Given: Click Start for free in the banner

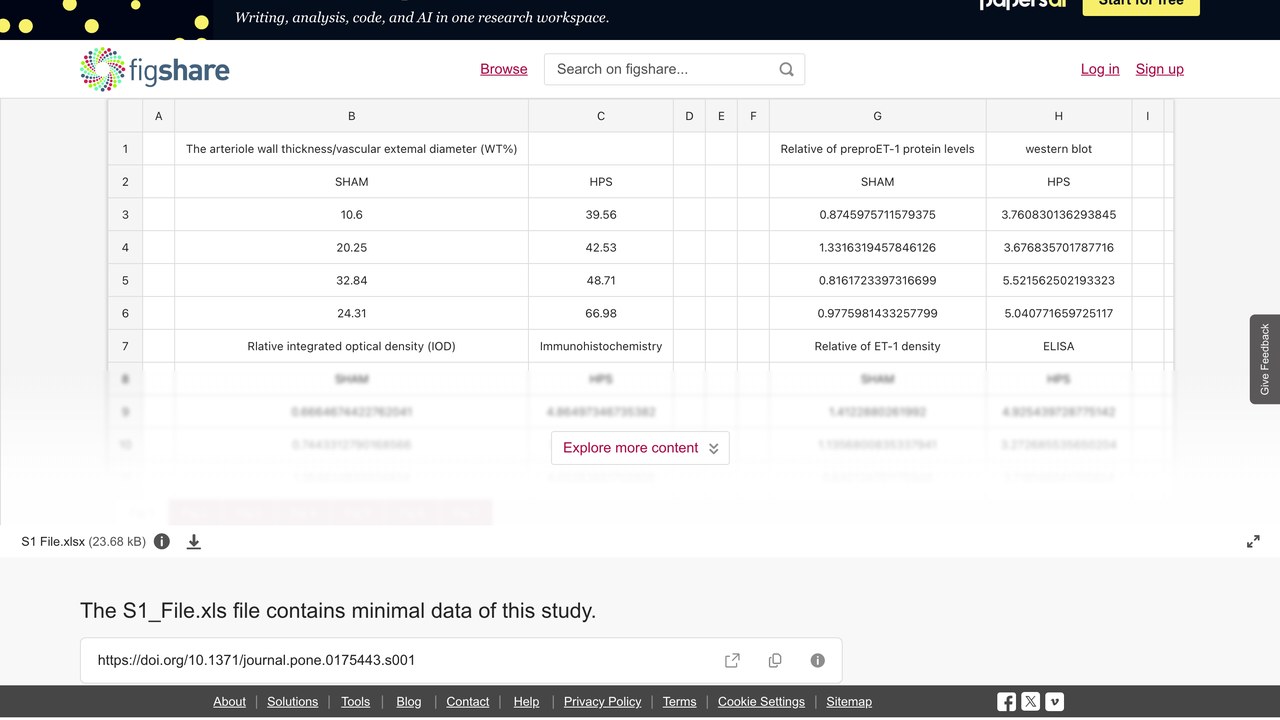Looking at the screenshot, I should tap(1141, 5).
